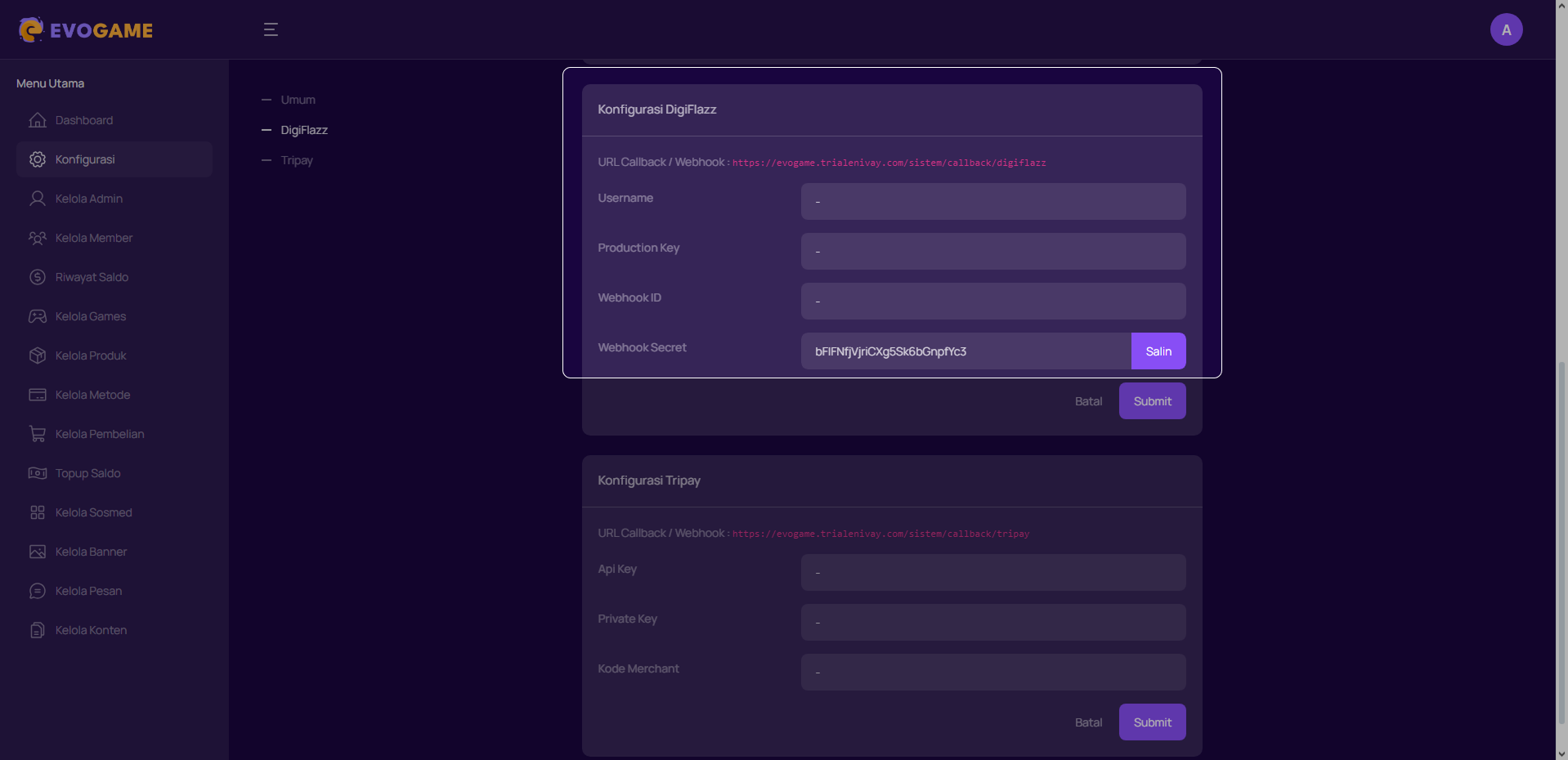The width and height of the screenshot is (1568, 760).
Task: Jump to the Tripay section
Action: pos(297,160)
